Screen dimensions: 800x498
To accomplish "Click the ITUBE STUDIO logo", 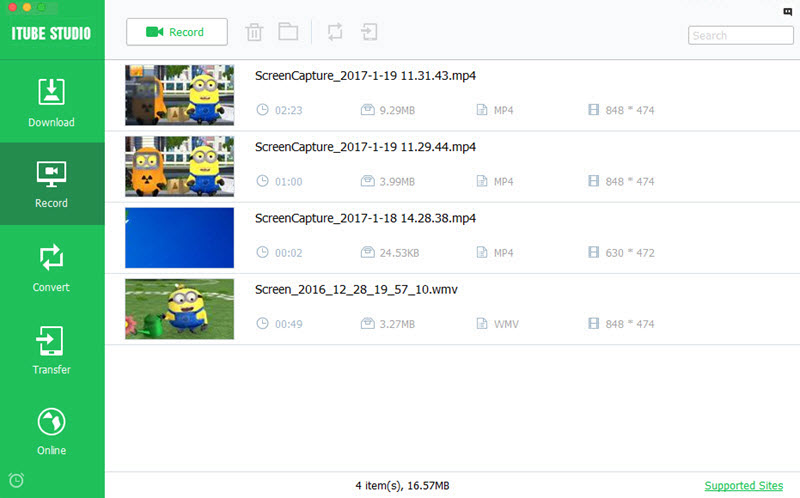I will tap(51, 34).
